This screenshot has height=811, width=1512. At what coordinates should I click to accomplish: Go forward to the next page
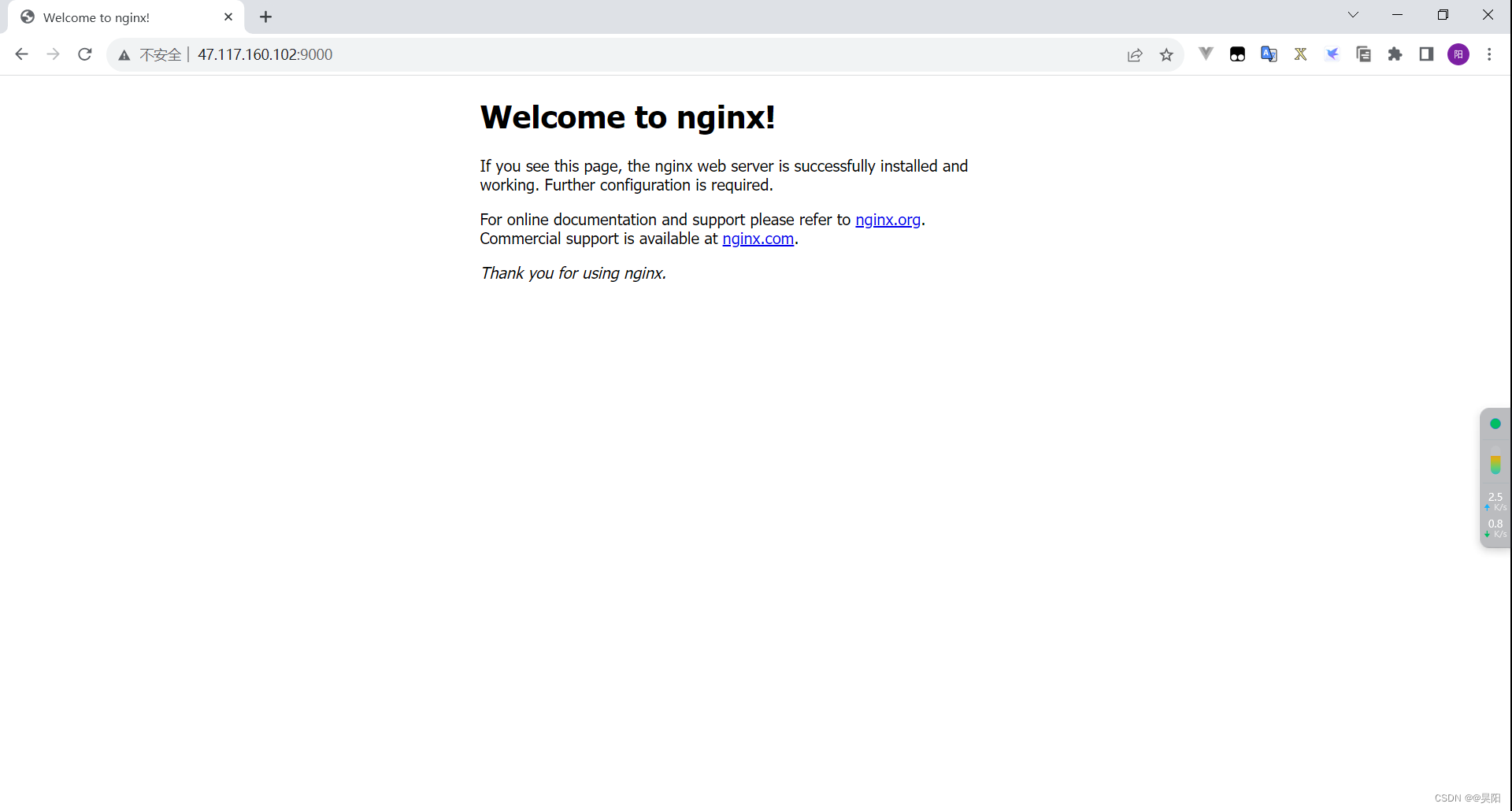pyautogui.click(x=54, y=54)
